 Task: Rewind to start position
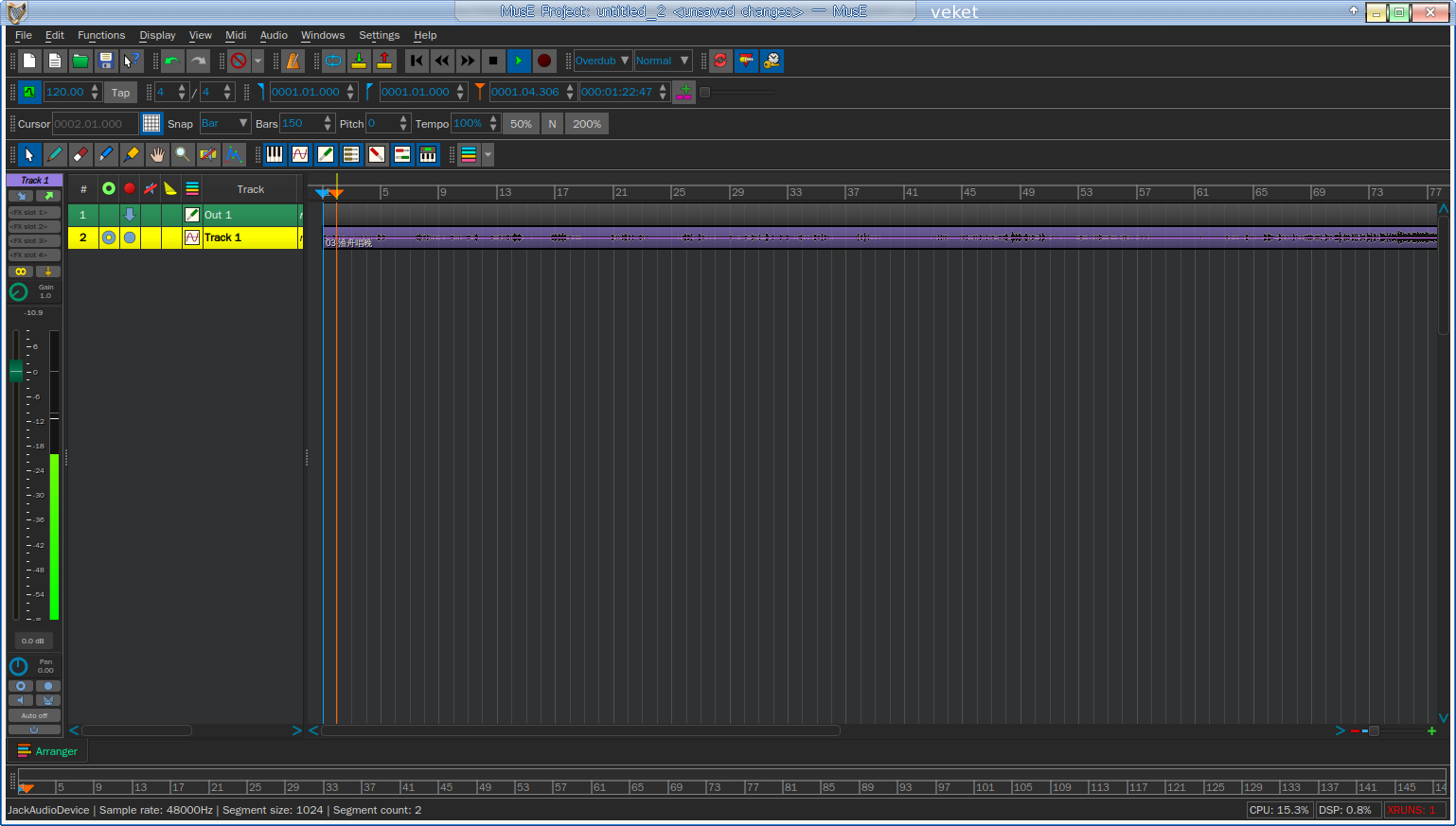(417, 61)
